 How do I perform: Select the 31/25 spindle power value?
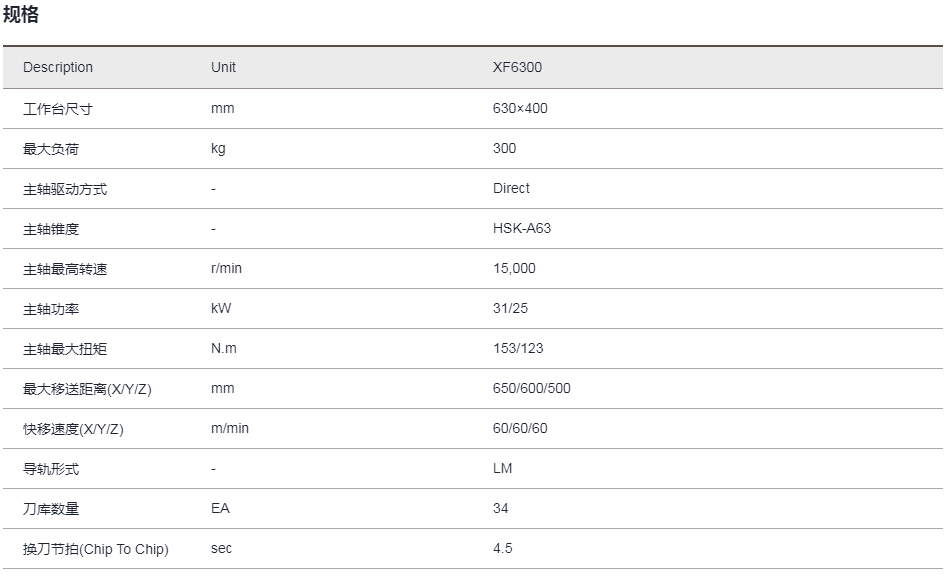pos(510,308)
